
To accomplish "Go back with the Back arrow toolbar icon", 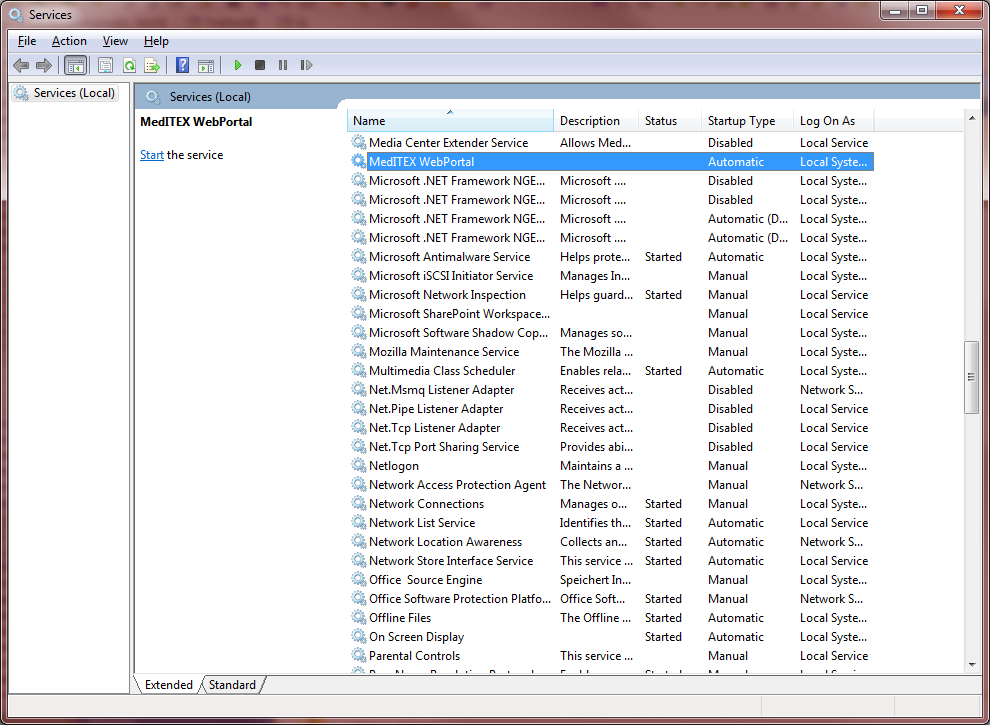I will [21, 65].
